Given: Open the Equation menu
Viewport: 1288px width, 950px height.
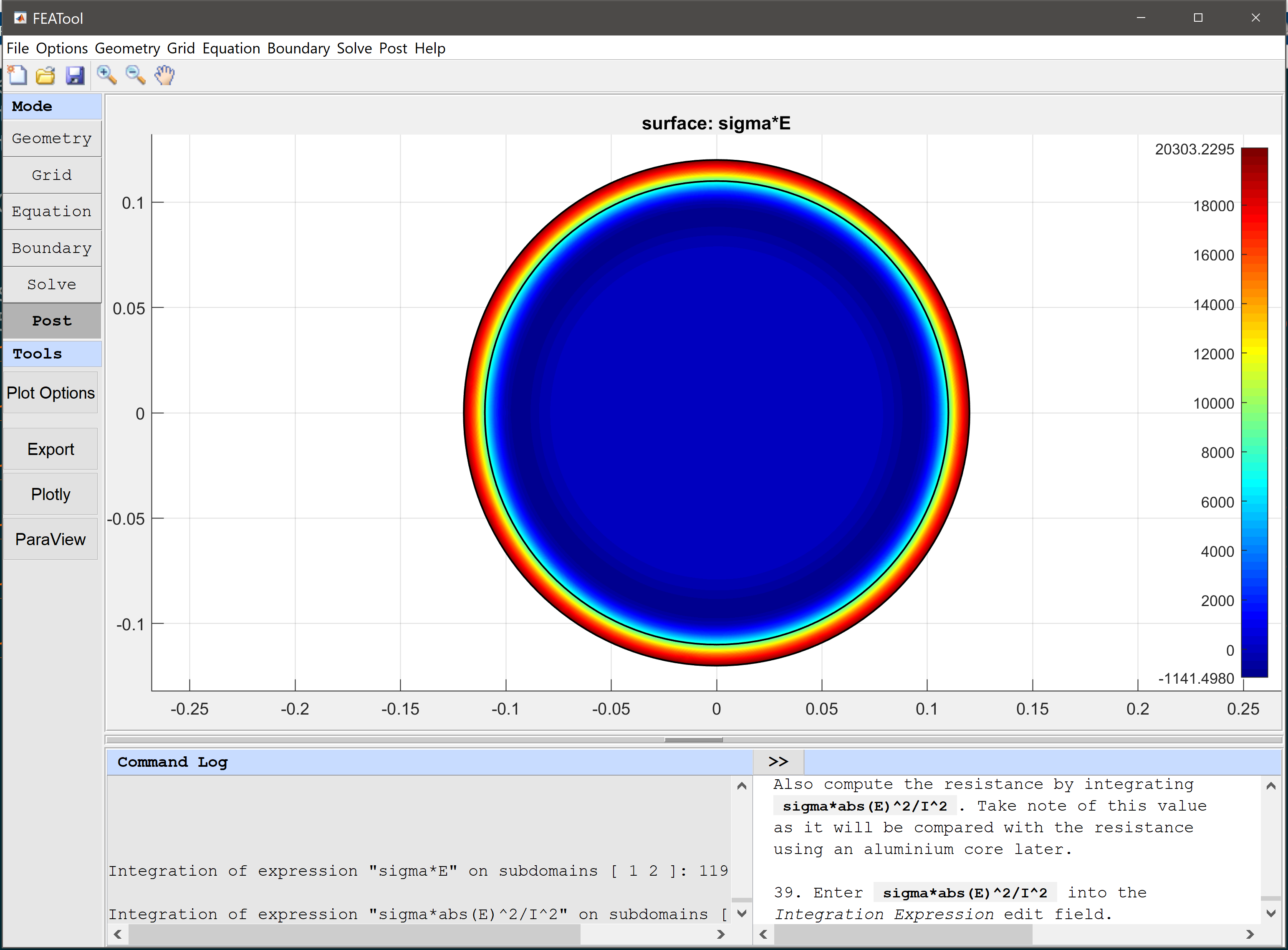Looking at the screenshot, I should pyautogui.click(x=231, y=48).
